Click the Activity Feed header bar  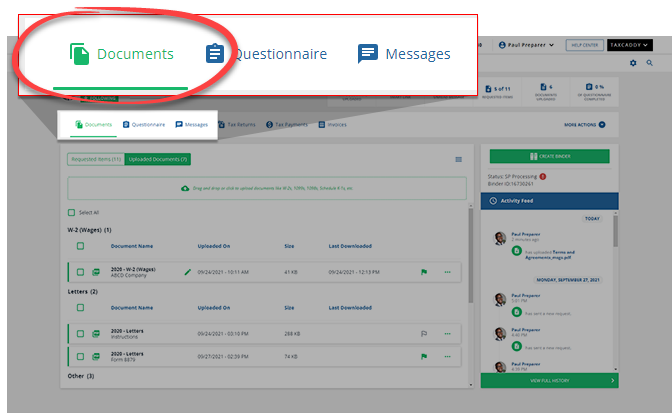point(549,201)
